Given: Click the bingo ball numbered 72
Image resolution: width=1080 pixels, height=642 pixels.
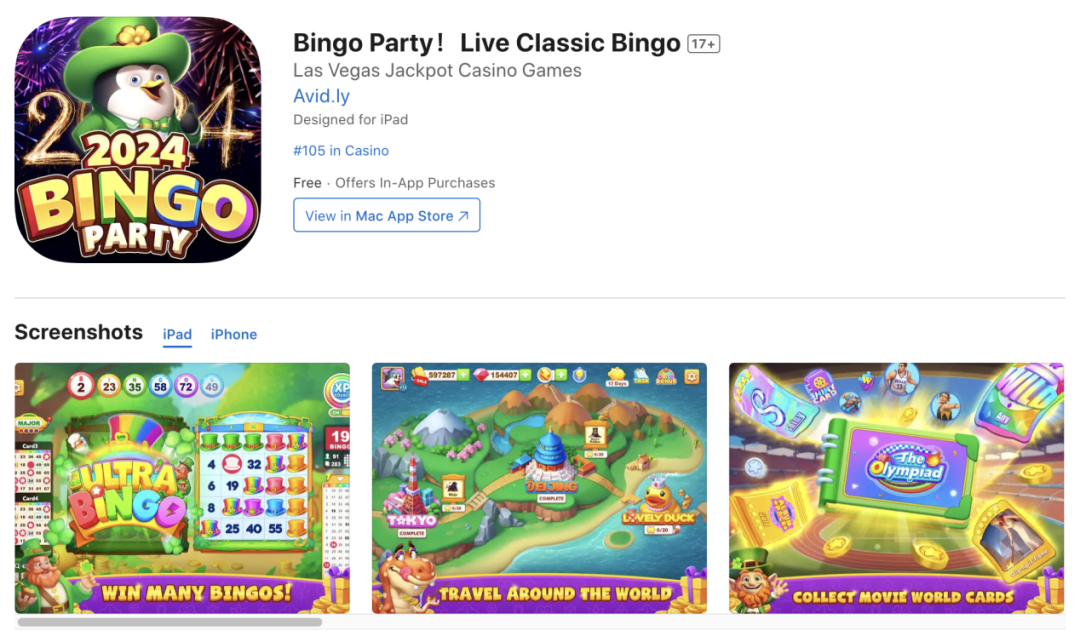Looking at the screenshot, I should click(186, 386).
